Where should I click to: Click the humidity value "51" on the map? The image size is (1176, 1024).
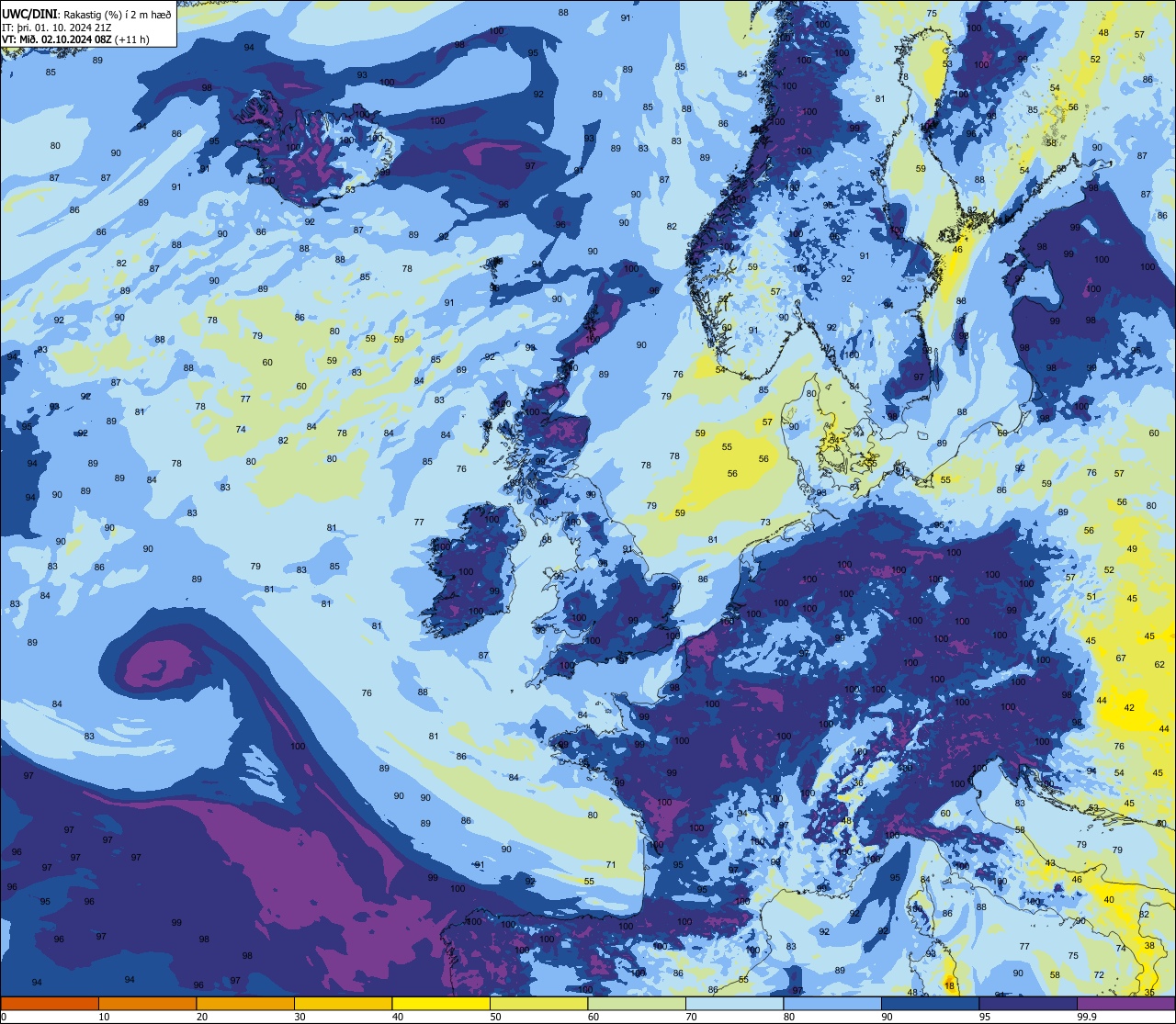click(x=1091, y=597)
